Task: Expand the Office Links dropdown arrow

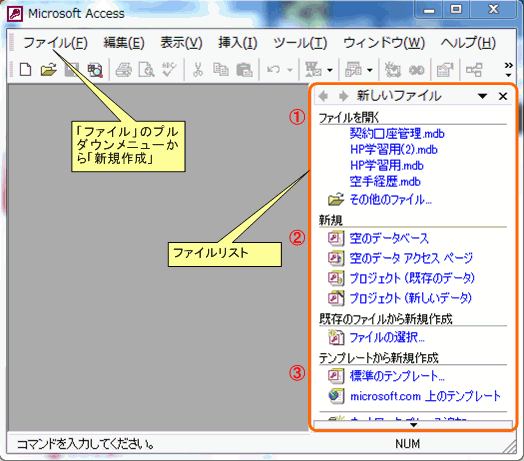Action: pos(330,70)
